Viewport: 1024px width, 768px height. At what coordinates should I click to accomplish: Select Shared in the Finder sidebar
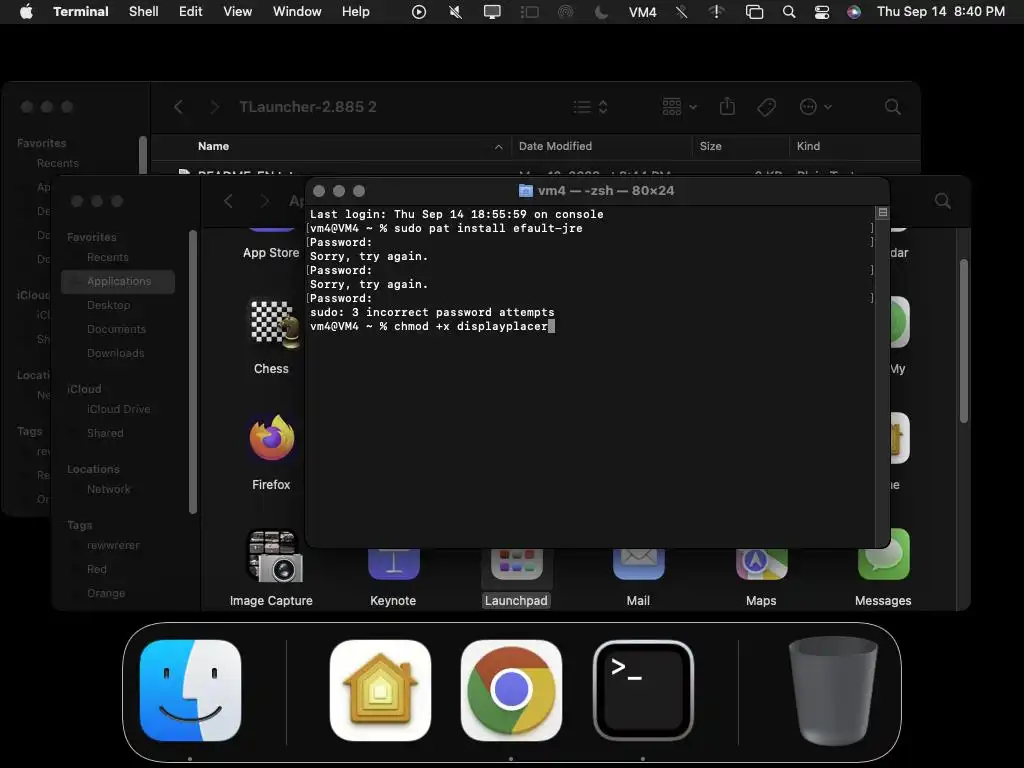(x=105, y=433)
